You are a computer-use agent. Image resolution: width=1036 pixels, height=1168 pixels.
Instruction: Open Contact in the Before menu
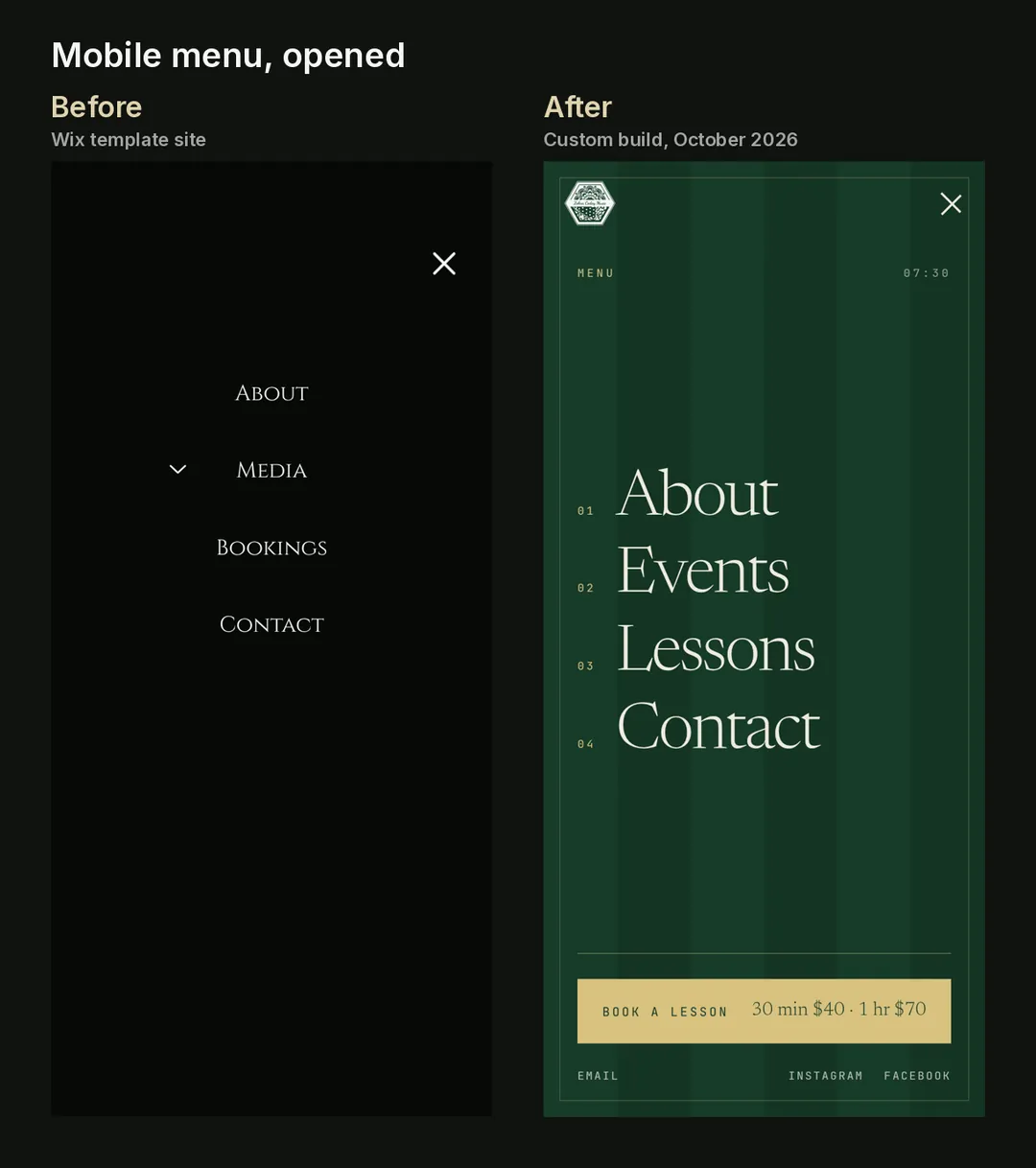coord(271,624)
